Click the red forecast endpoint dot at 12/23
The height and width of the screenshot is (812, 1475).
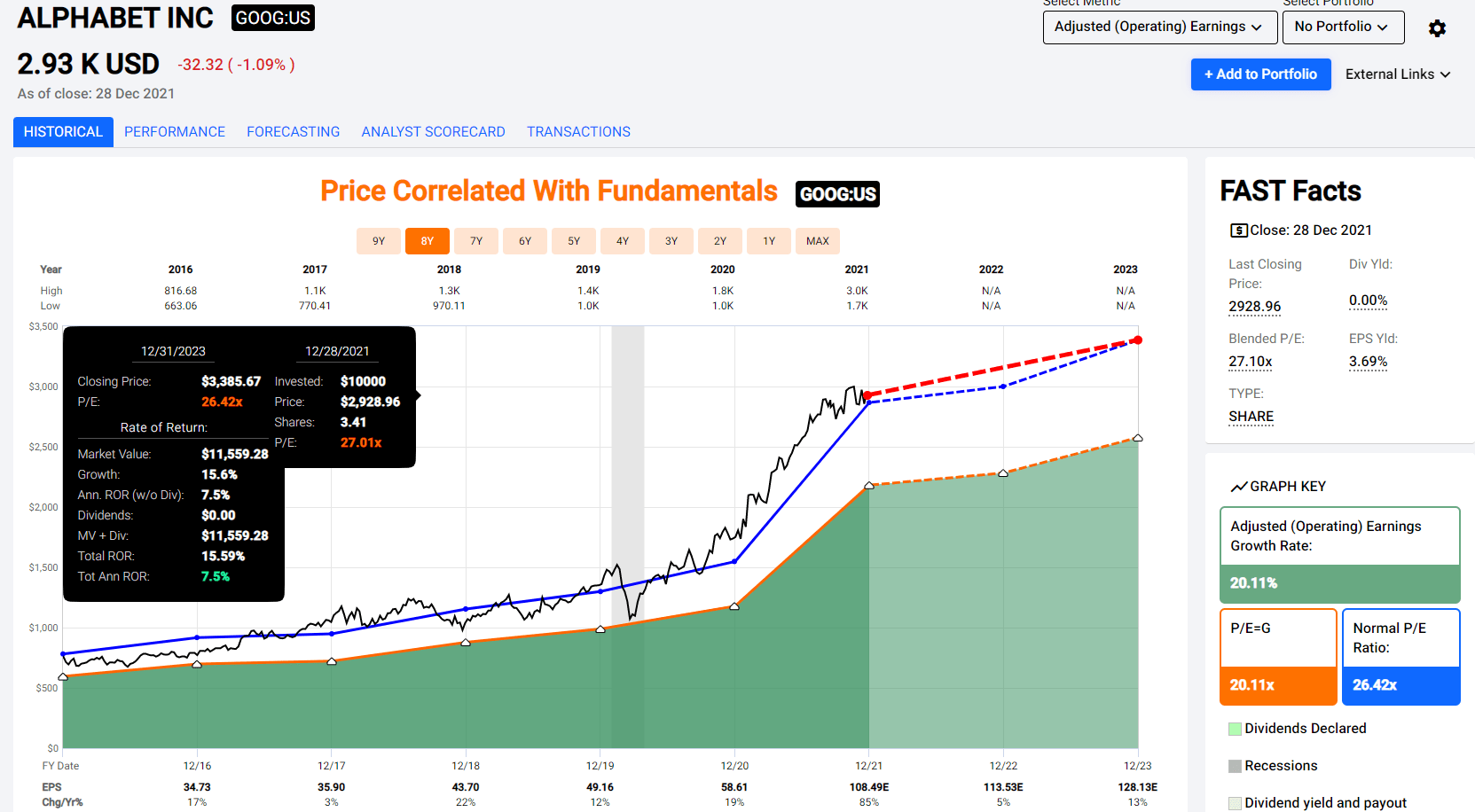[1138, 340]
